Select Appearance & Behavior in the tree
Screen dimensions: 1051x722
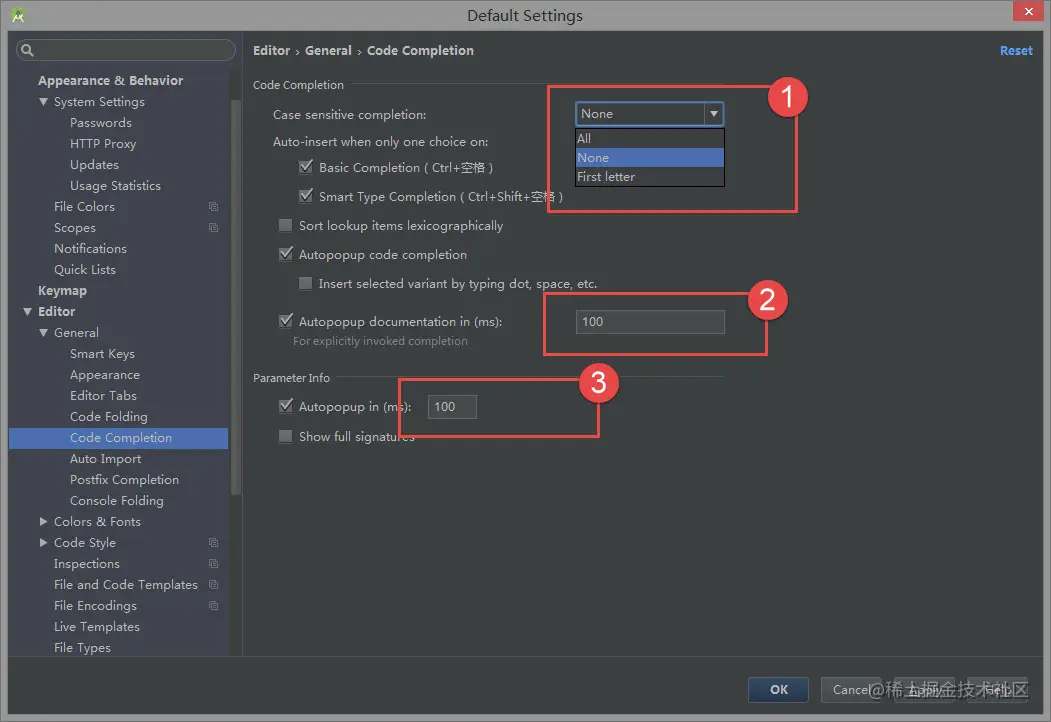111,80
